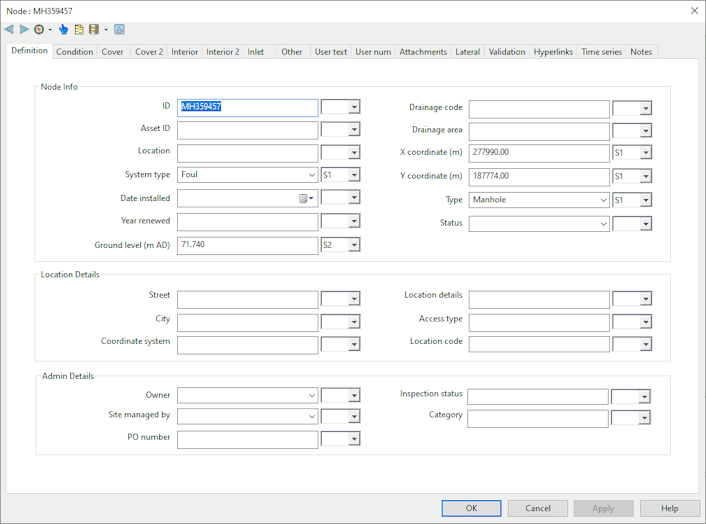Click the rightmost blue toolbar icon
Viewport: 706px width, 524px height.
(x=119, y=29)
